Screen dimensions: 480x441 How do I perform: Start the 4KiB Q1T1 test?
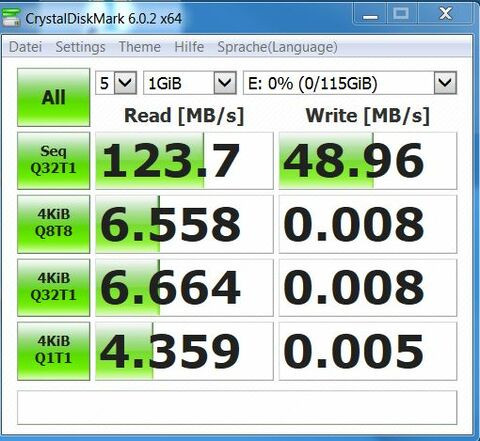coord(54,351)
